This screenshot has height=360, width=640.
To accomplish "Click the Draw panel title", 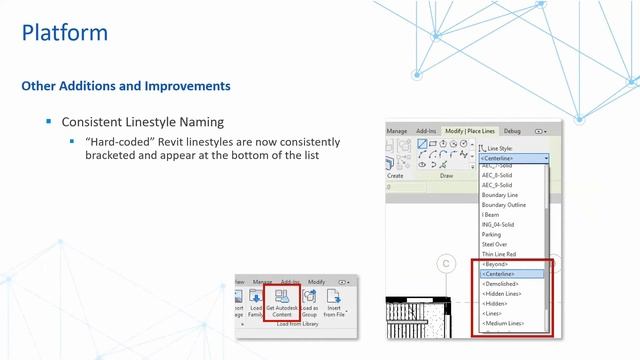I will click(x=446, y=176).
